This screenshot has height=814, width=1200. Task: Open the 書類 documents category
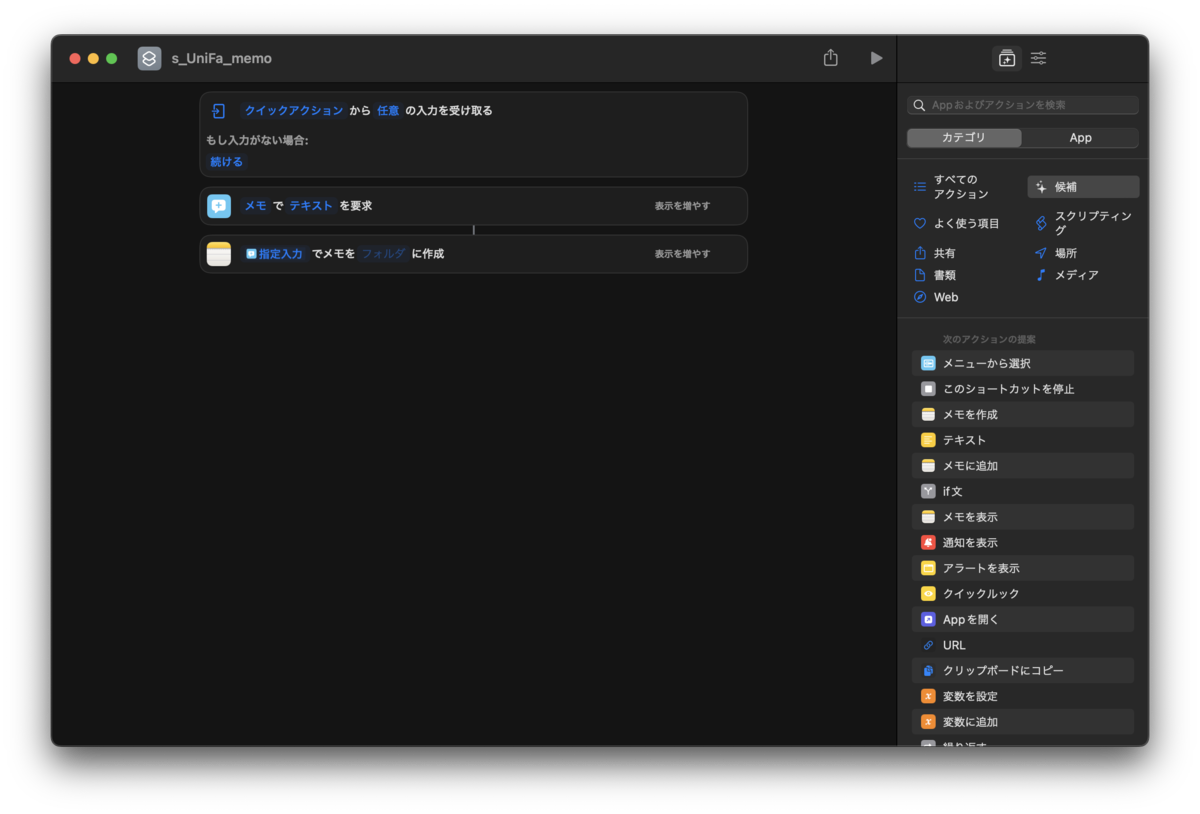tap(934, 275)
